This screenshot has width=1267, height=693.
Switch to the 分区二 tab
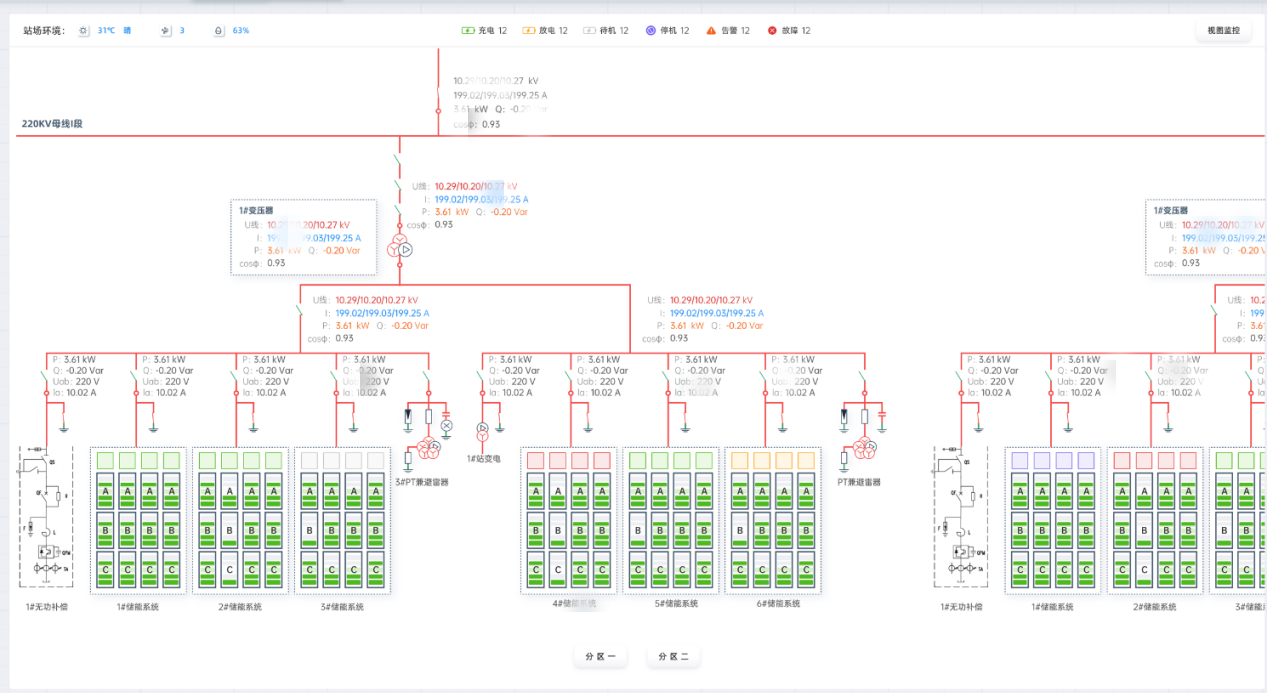point(673,657)
